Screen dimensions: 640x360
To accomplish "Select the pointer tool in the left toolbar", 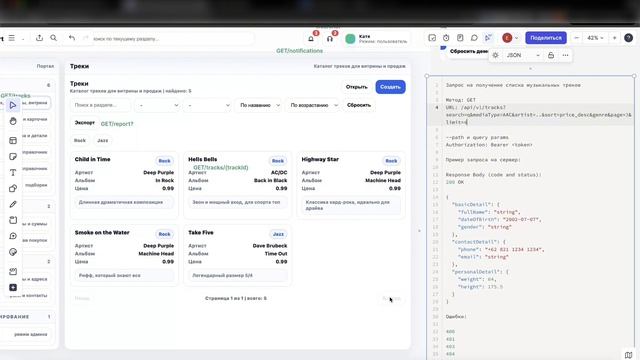I will [x=13, y=105].
